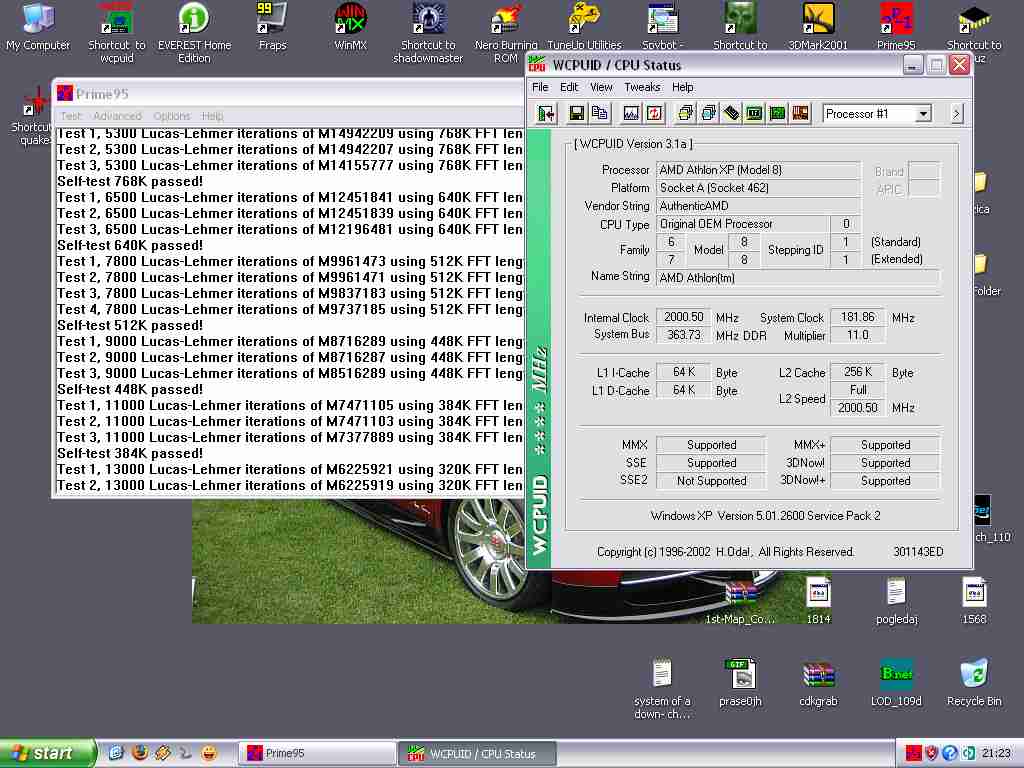The height and width of the screenshot is (768, 1024).
Task: Open the EVEREST Home Edition desktop icon
Action: [x=194, y=20]
